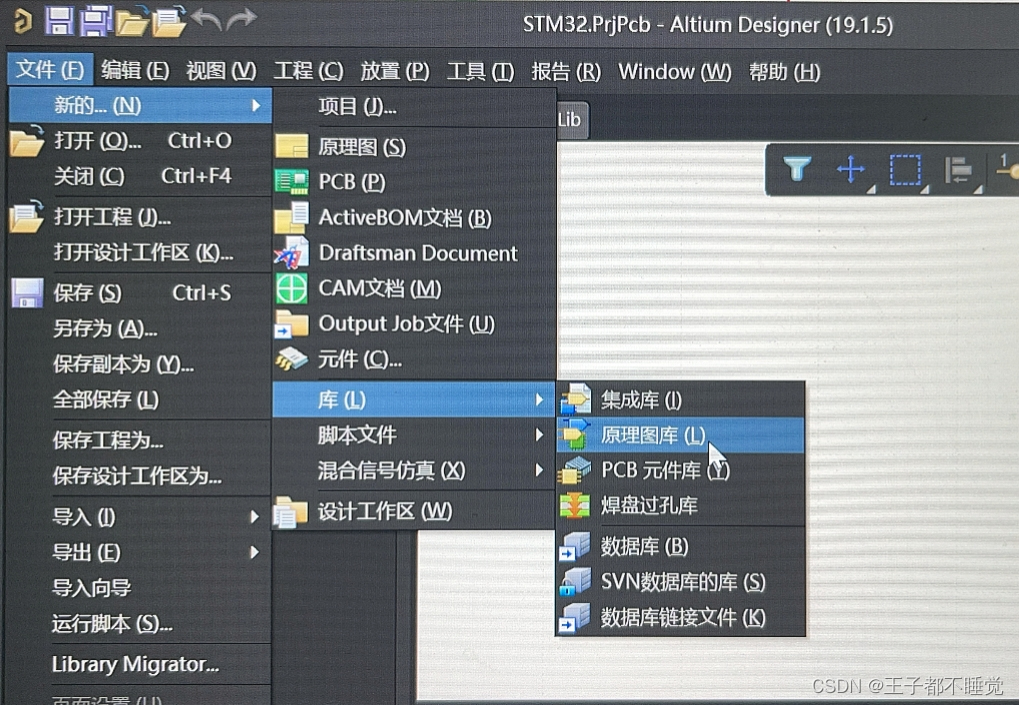Click the 原理图 (S) schematic icon
Viewport: 1019px width, 705px height.
pos(292,146)
